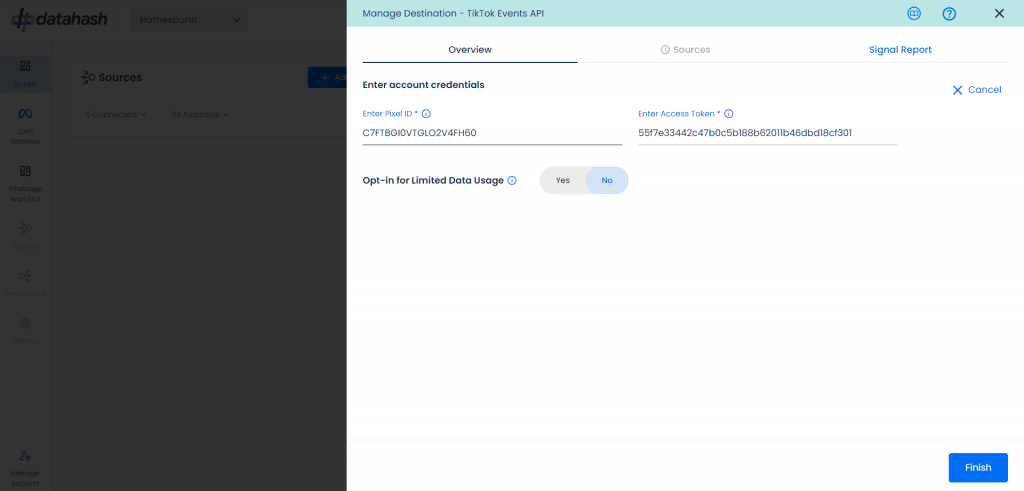Click the Sources heading icon
The height and width of the screenshot is (491, 1024).
pos(88,78)
